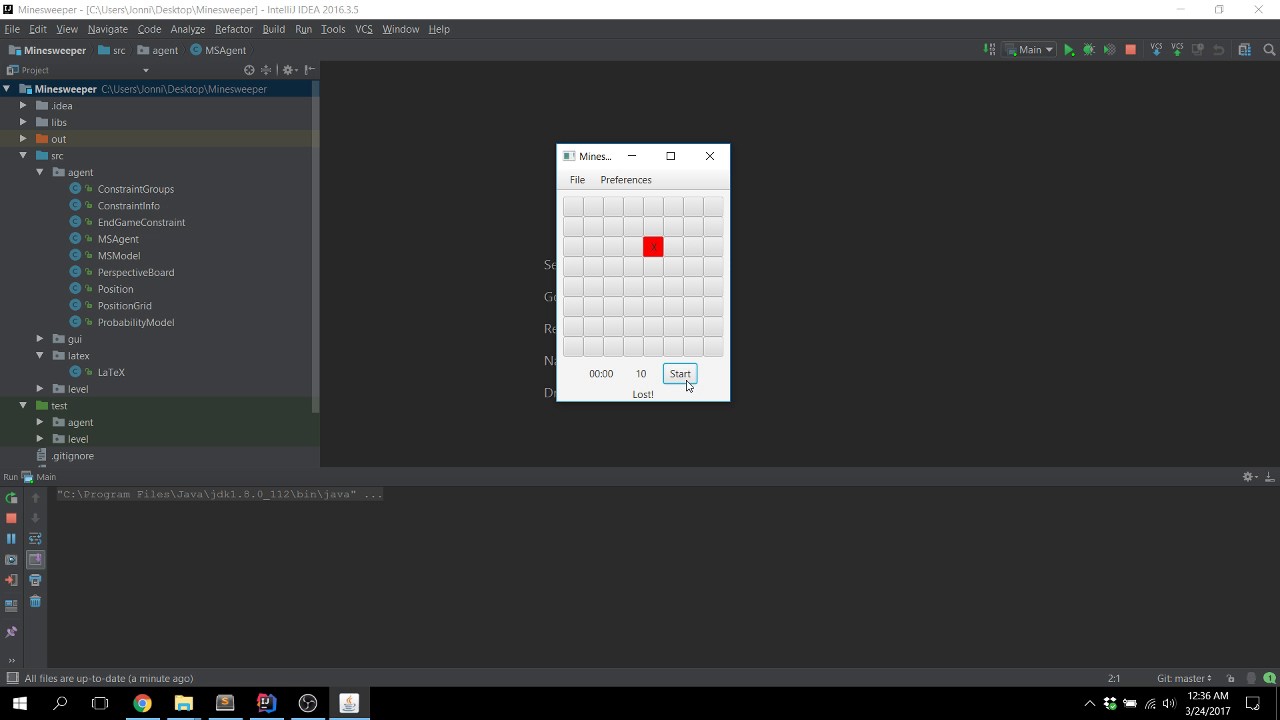
Task: Open MSModel class in project tree
Action: [119, 255]
